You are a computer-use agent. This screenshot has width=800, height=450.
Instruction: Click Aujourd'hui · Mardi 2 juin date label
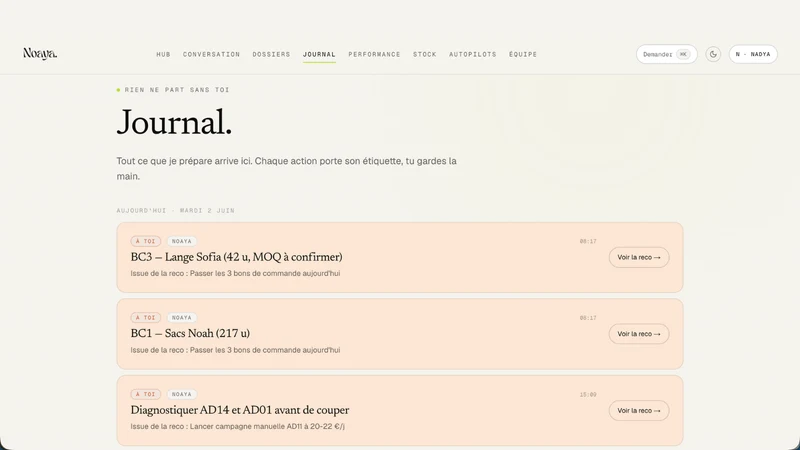coord(176,210)
